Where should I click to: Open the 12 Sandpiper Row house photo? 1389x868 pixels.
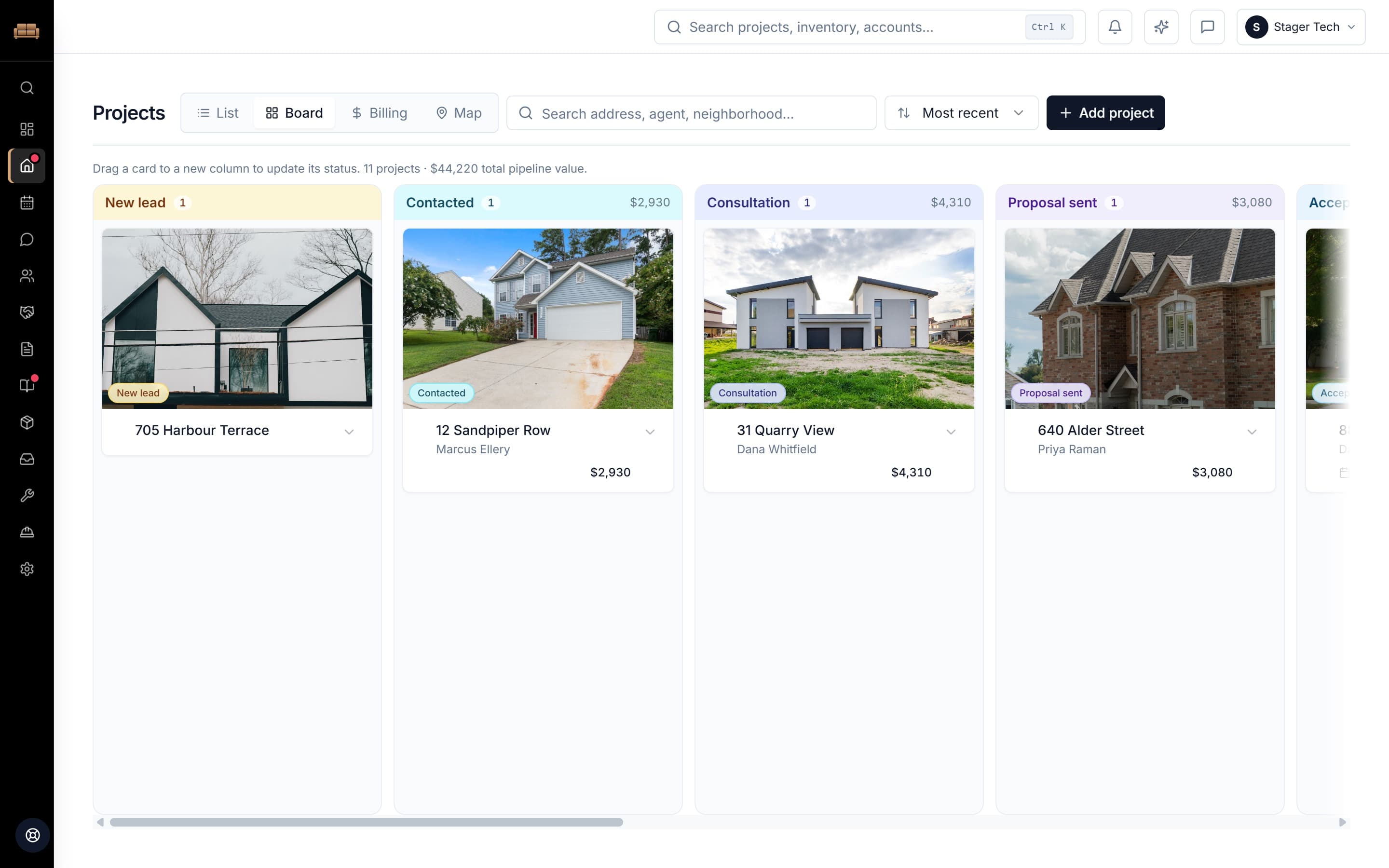538,319
